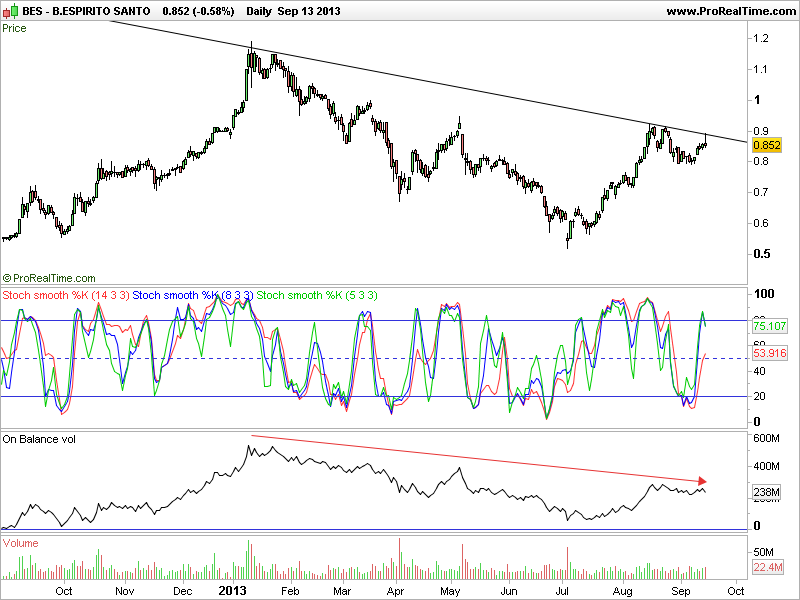
Task: Click the © ProRealTime.com copyright text
Action: [x=49, y=278]
